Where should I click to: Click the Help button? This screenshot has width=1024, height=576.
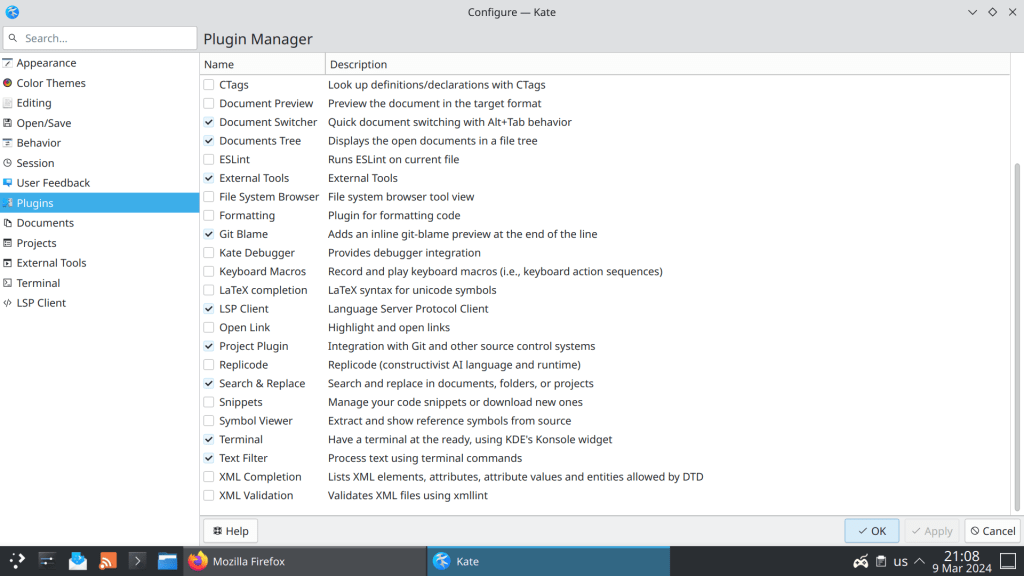(x=230, y=531)
